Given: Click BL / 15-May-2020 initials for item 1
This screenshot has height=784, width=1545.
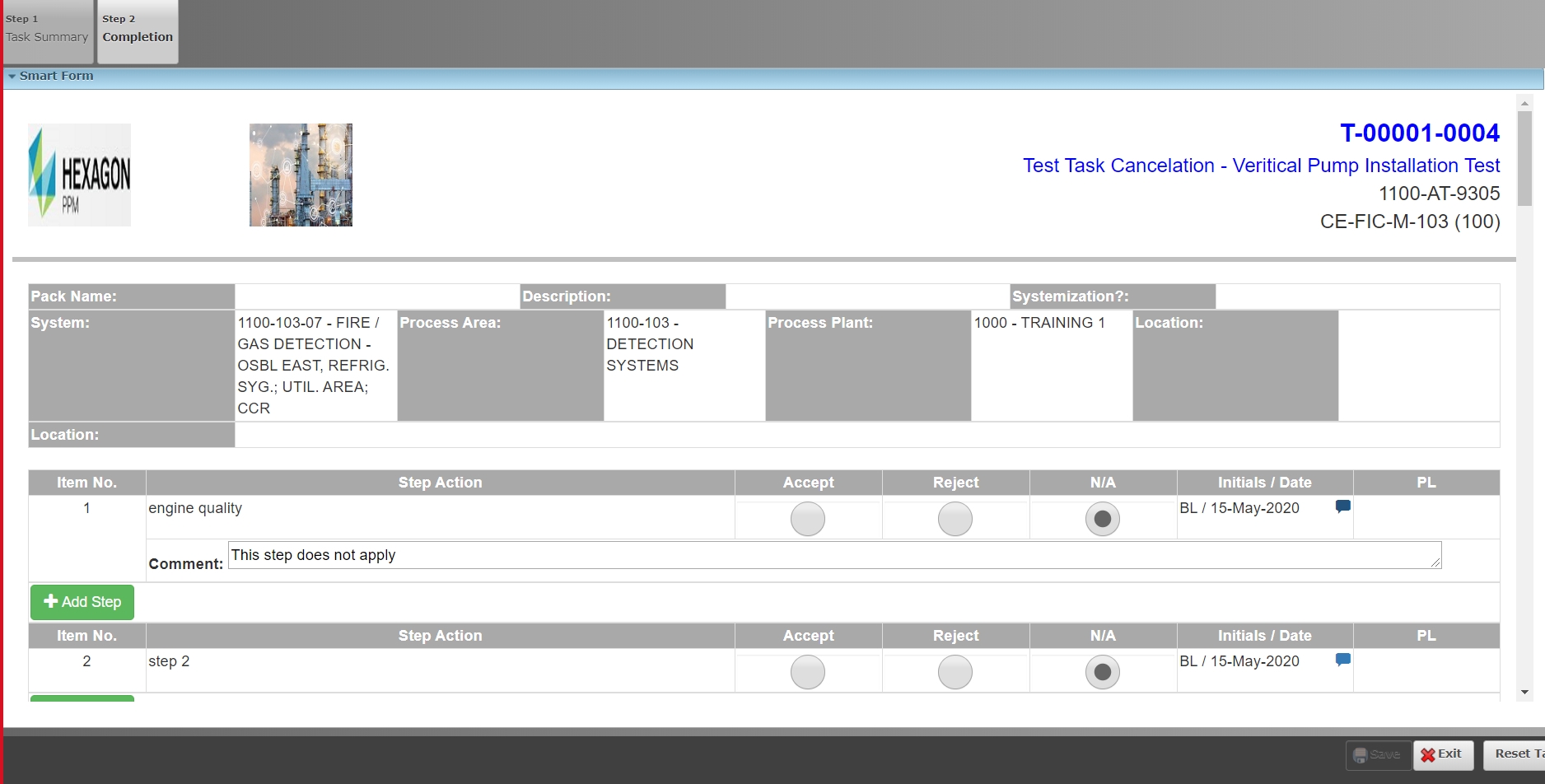Looking at the screenshot, I should [x=1239, y=508].
